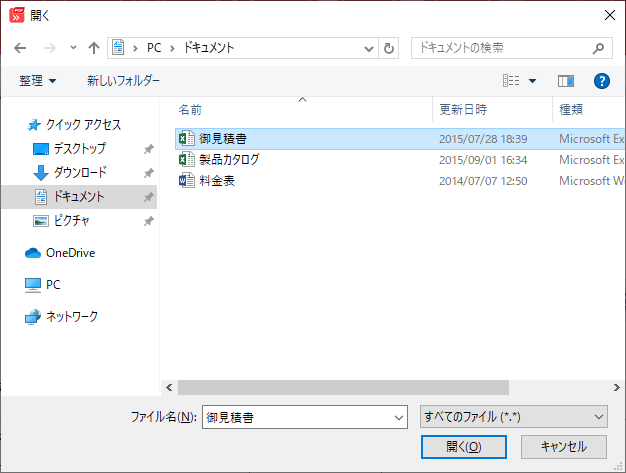Click the left arrow of horizontal scrollbar
626x473 pixels.
169,388
